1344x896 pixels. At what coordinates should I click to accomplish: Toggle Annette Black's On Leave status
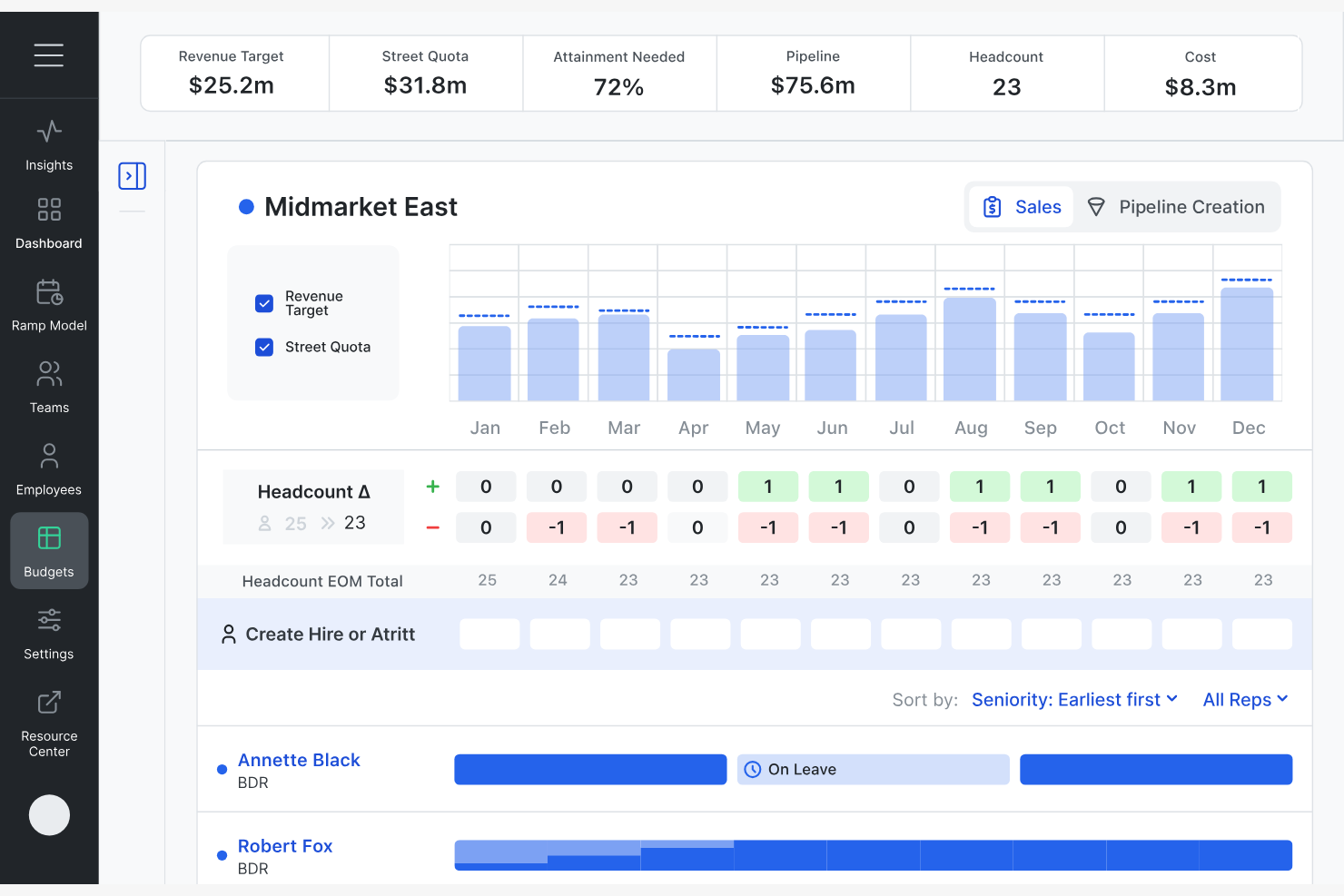pos(872,769)
